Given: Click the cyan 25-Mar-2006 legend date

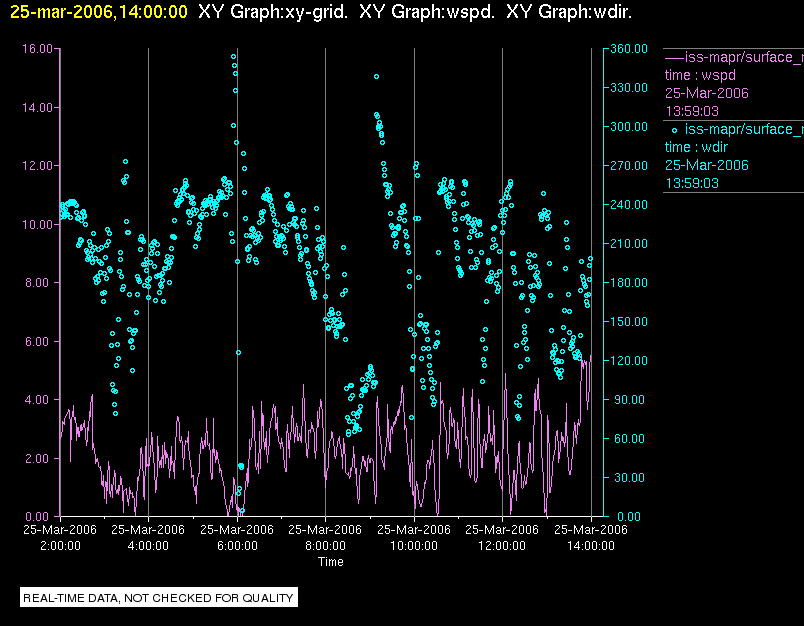Looking at the screenshot, I should click(x=707, y=165).
